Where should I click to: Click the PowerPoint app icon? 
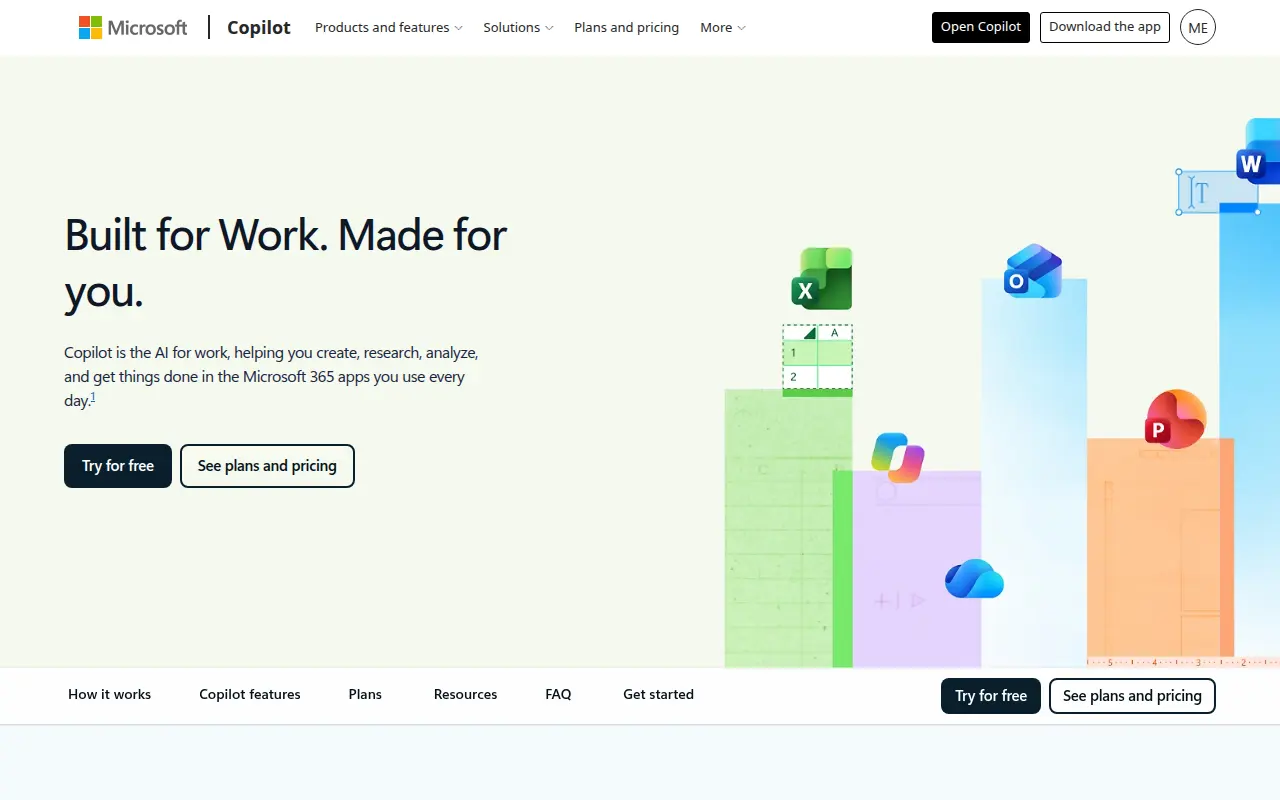[x=1176, y=419]
